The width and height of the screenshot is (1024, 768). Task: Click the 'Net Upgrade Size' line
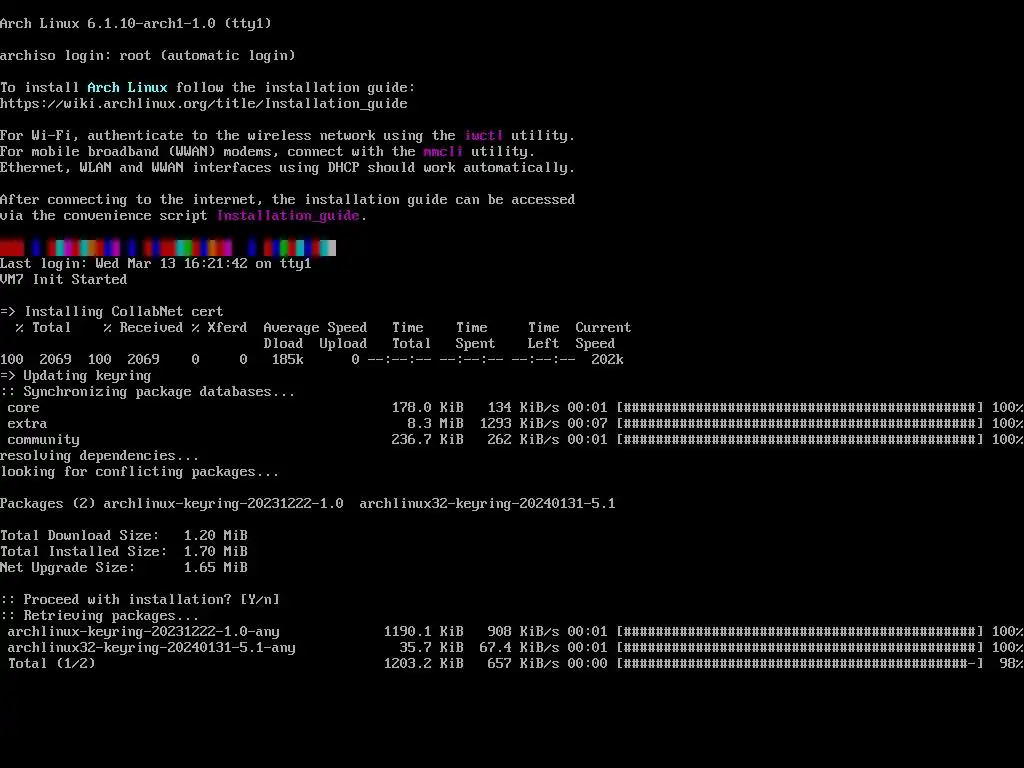coord(124,568)
